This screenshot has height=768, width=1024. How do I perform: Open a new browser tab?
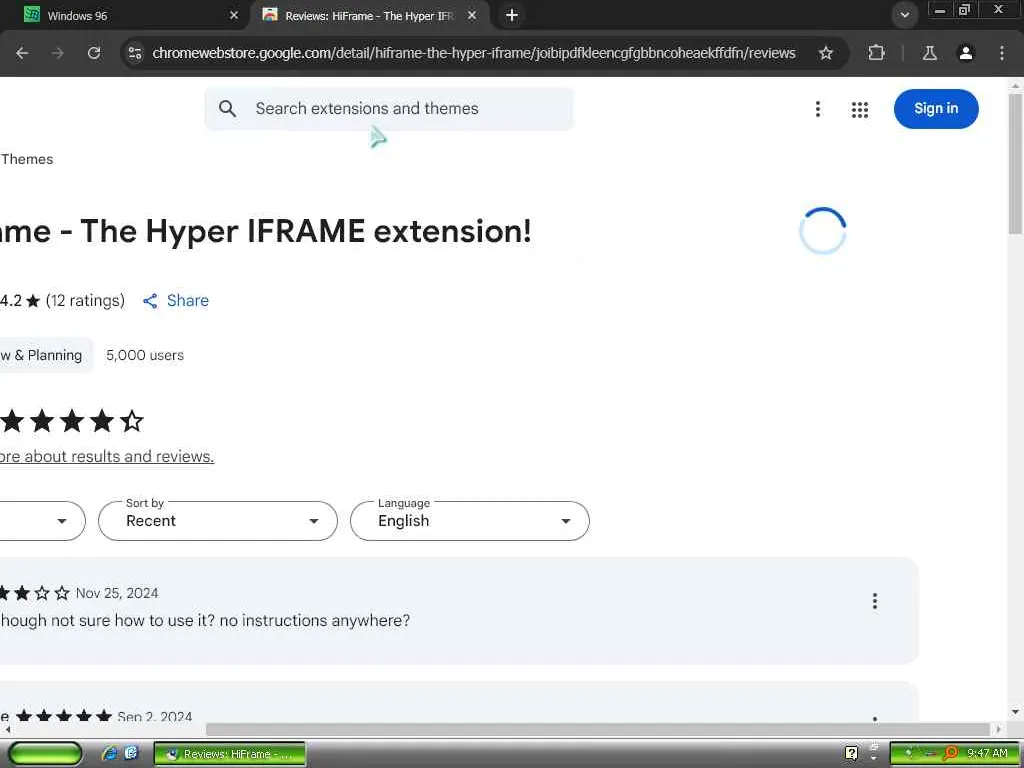512,15
